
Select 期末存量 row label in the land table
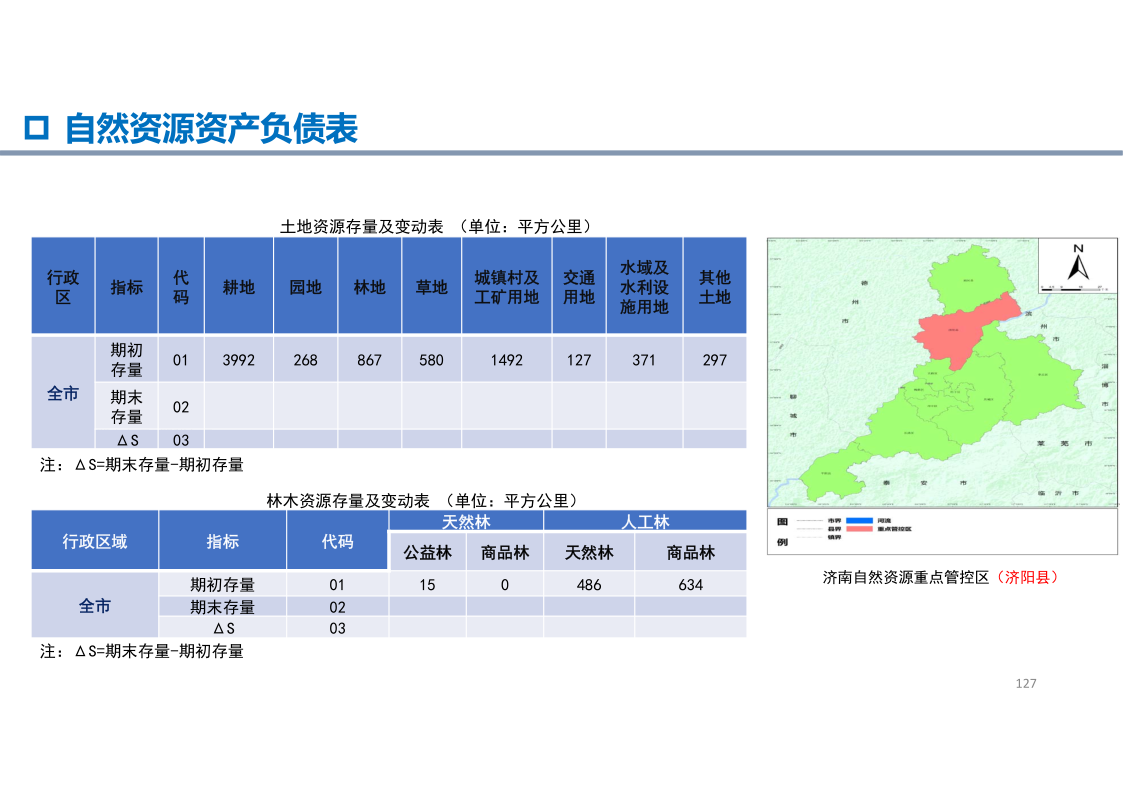[x=127, y=406]
